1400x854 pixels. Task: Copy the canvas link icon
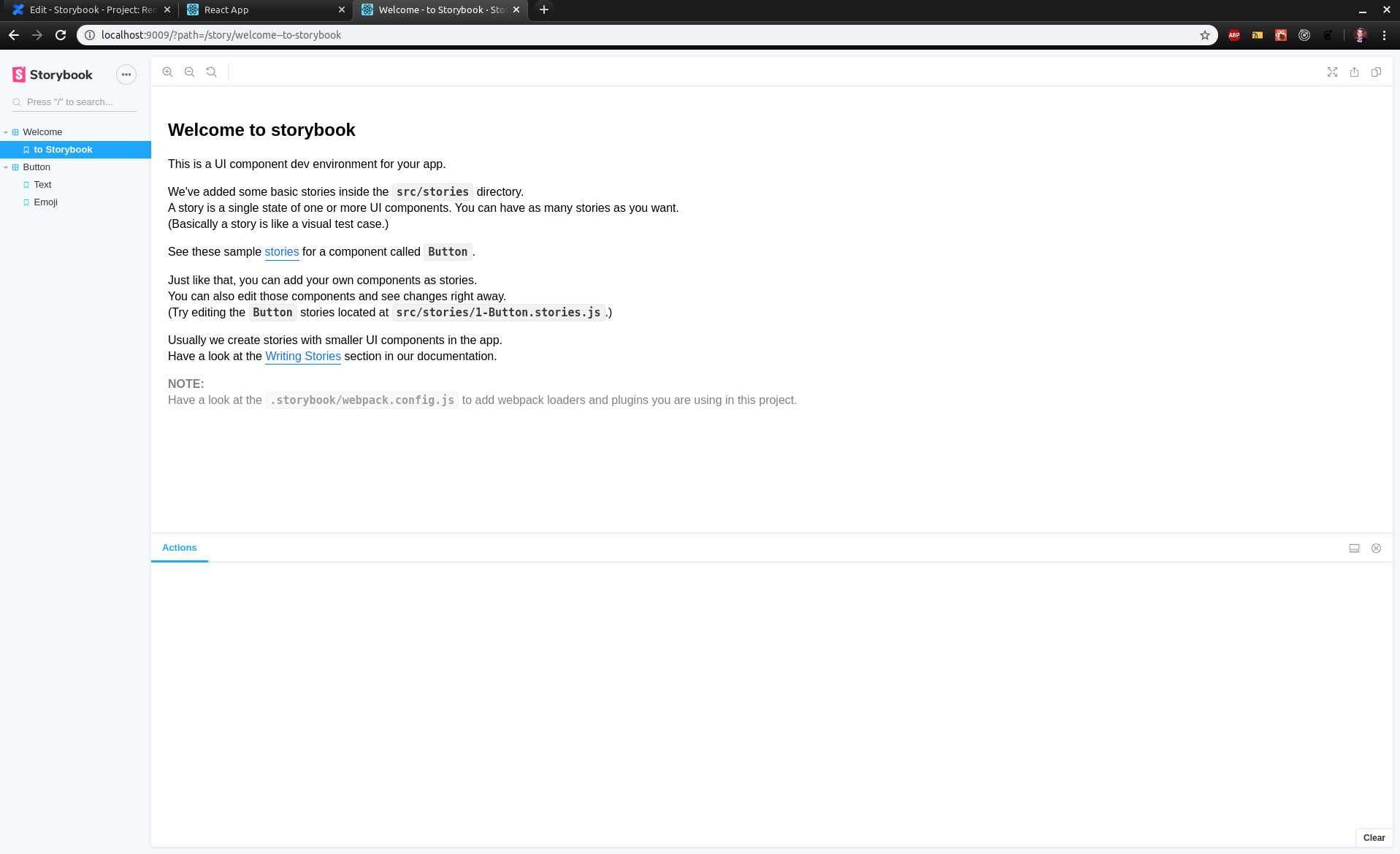pos(1376,72)
